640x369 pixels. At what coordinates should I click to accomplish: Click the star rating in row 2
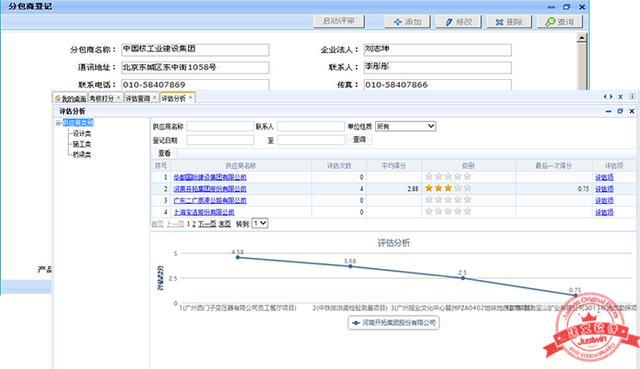pos(448,188)
